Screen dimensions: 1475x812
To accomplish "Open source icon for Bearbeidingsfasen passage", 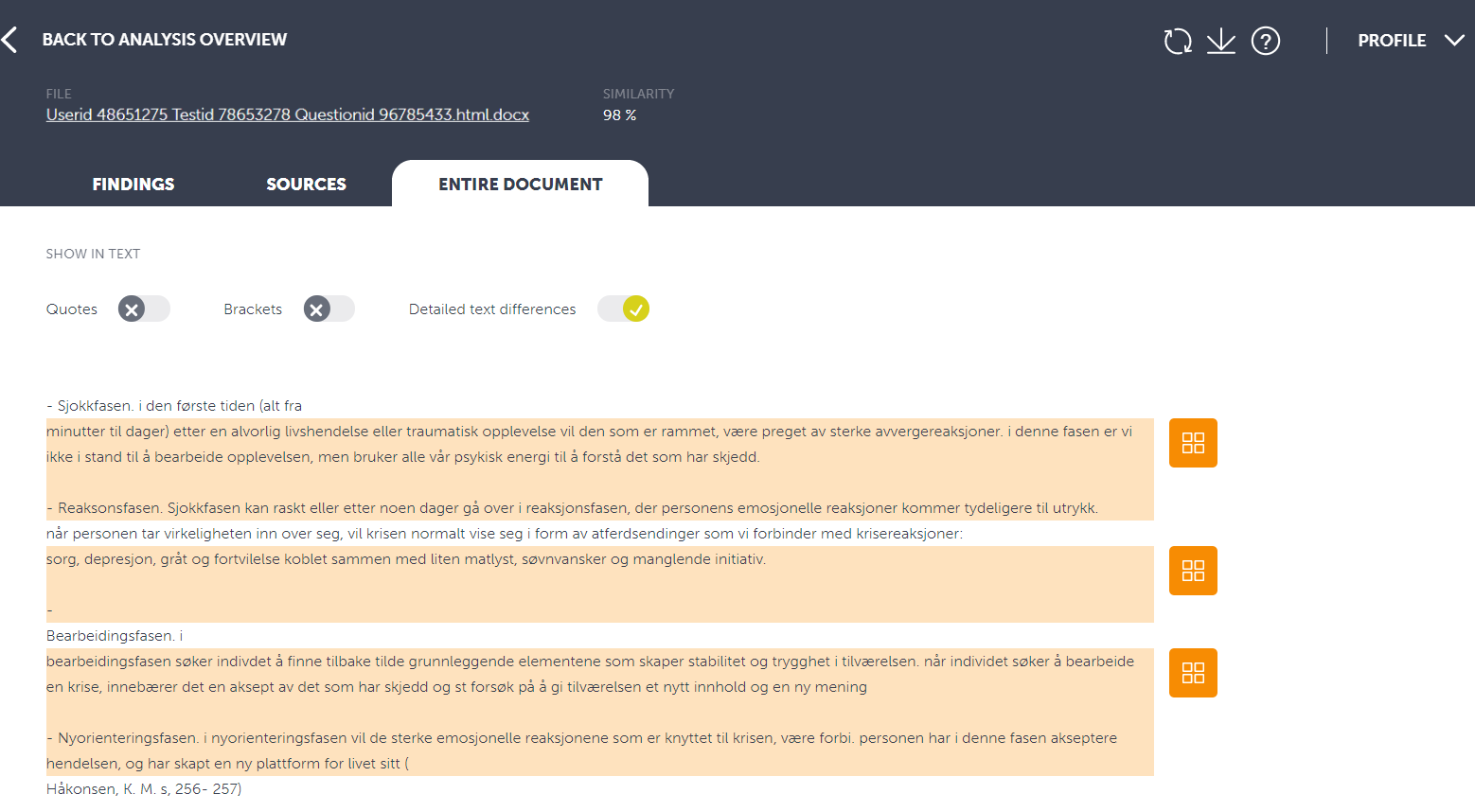I will (1193, 673).
